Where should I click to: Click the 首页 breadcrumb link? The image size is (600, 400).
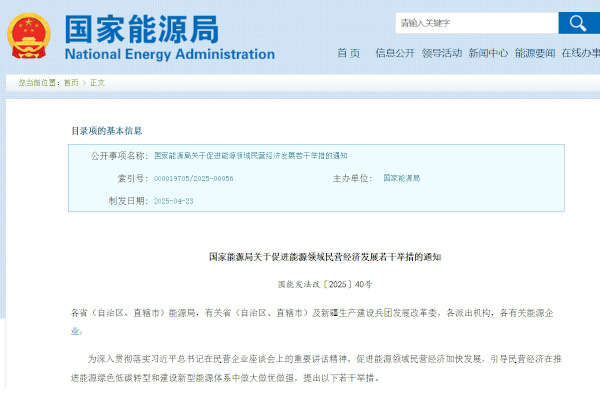click(71, 83)
